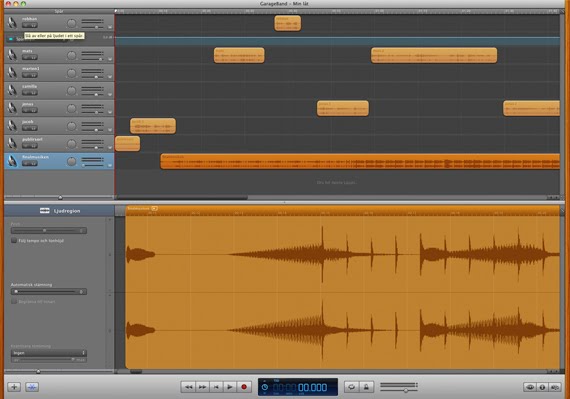Viewport: 570px width, 399px height.
Task: Click the finalmusiken track volume slider
Action: coord(92,165)
